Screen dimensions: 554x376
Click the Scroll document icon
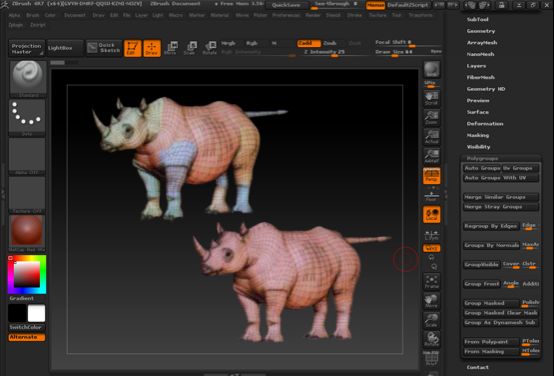click(432, 99)
